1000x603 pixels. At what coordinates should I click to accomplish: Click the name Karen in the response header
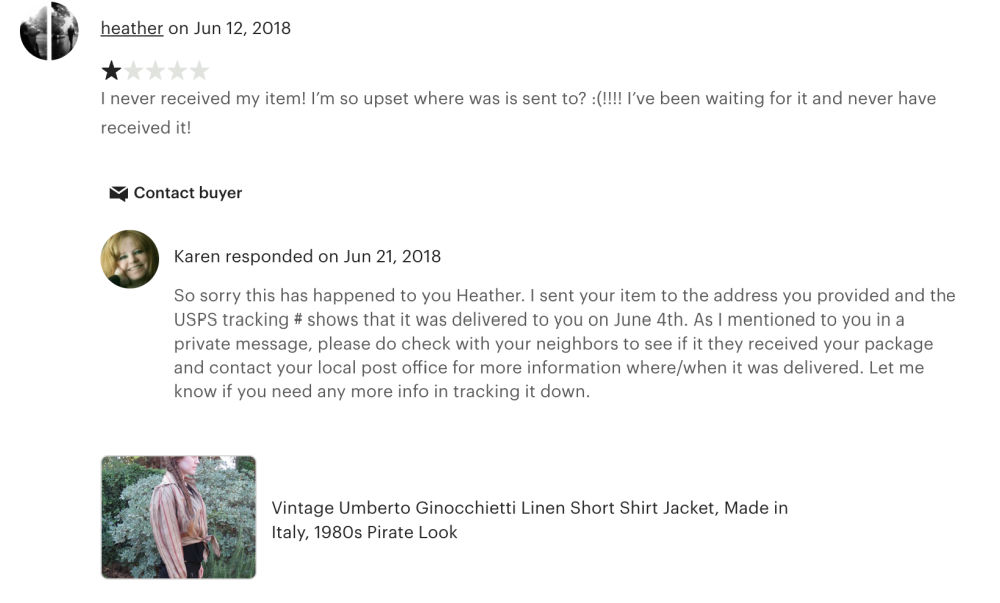click(x=197, y=256)
